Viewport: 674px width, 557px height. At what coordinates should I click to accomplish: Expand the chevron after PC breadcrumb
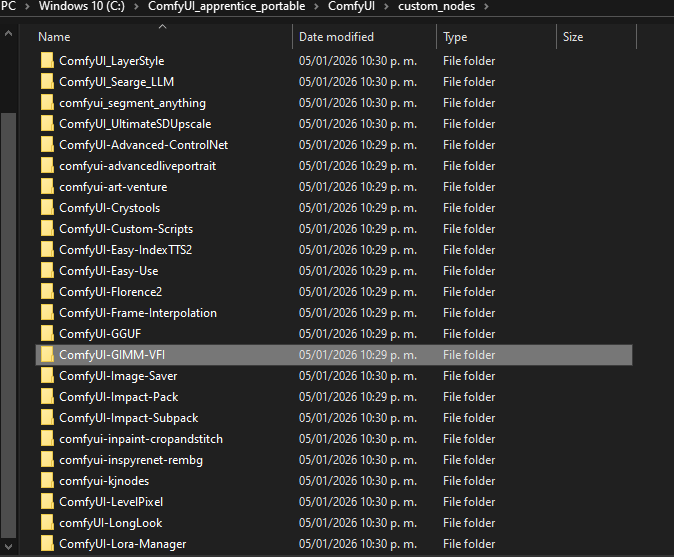[27, 6]
